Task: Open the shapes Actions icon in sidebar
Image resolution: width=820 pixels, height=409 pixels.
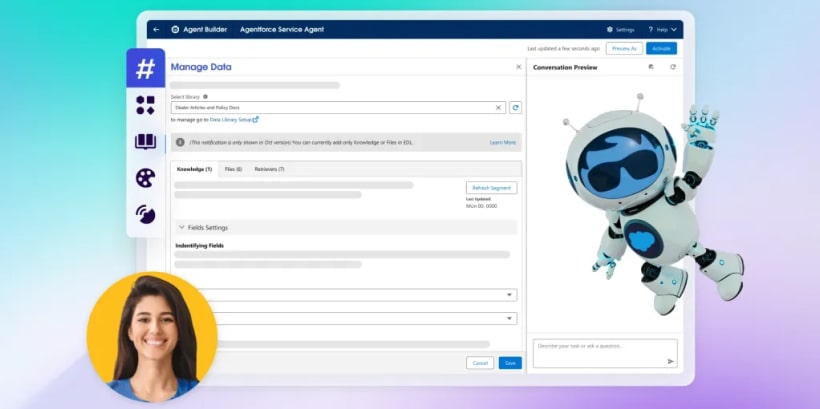Action: (146, 105)
